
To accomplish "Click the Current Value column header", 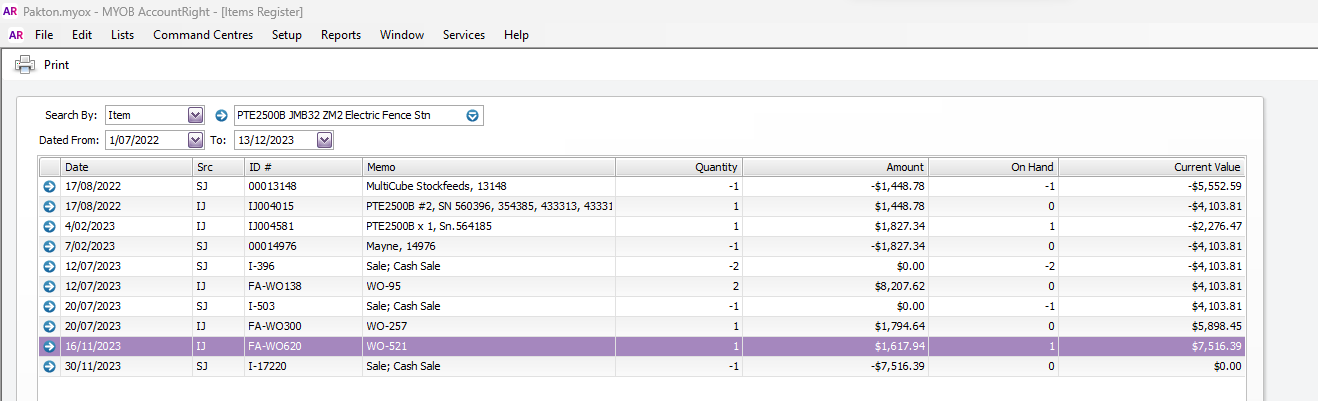I will pos(1152,167).
